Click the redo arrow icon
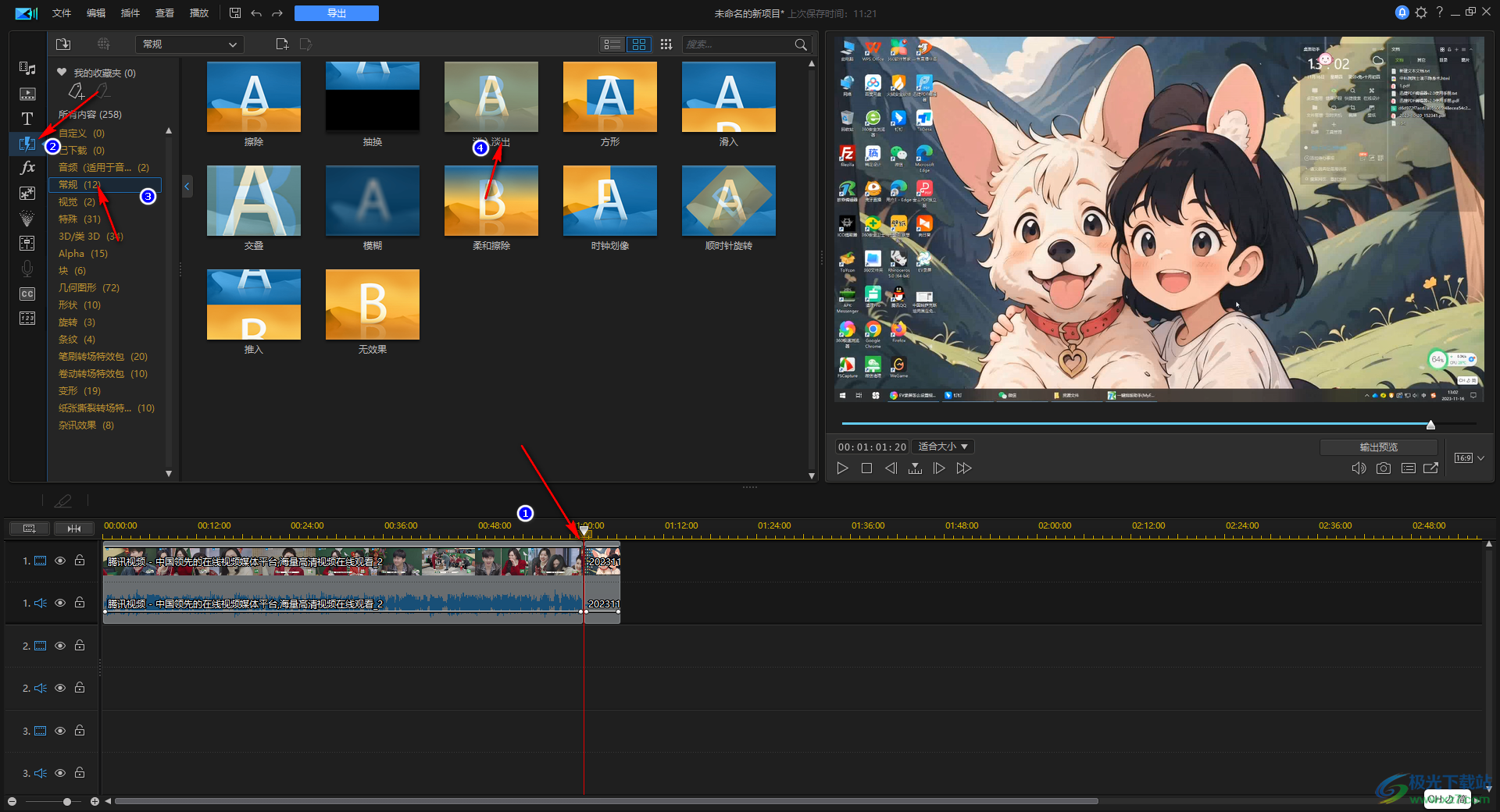 (277, 13)
